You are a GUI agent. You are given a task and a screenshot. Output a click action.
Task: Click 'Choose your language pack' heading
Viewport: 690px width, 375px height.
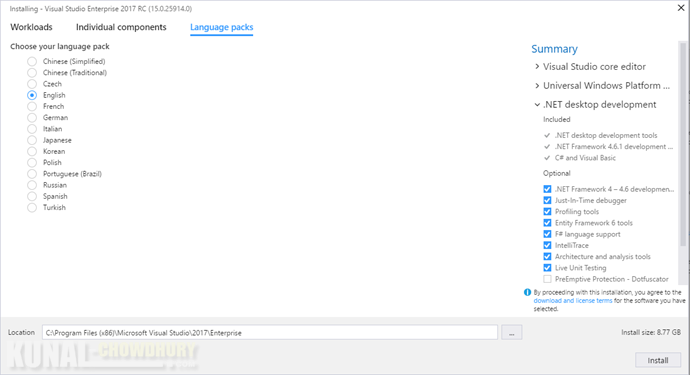[x=60, y=47]
